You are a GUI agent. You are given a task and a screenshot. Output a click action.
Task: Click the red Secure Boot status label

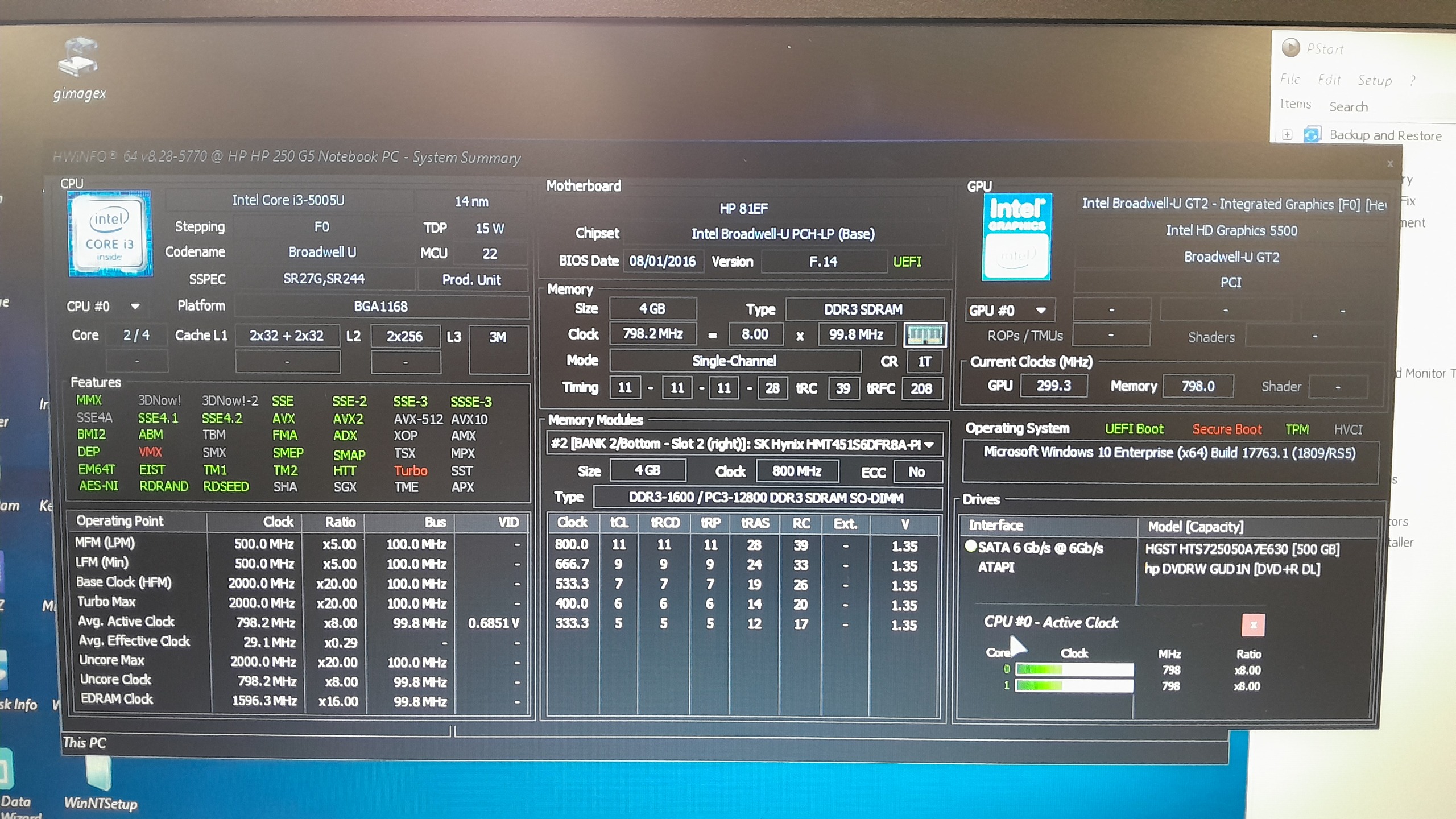click(x=1227, y=429)
